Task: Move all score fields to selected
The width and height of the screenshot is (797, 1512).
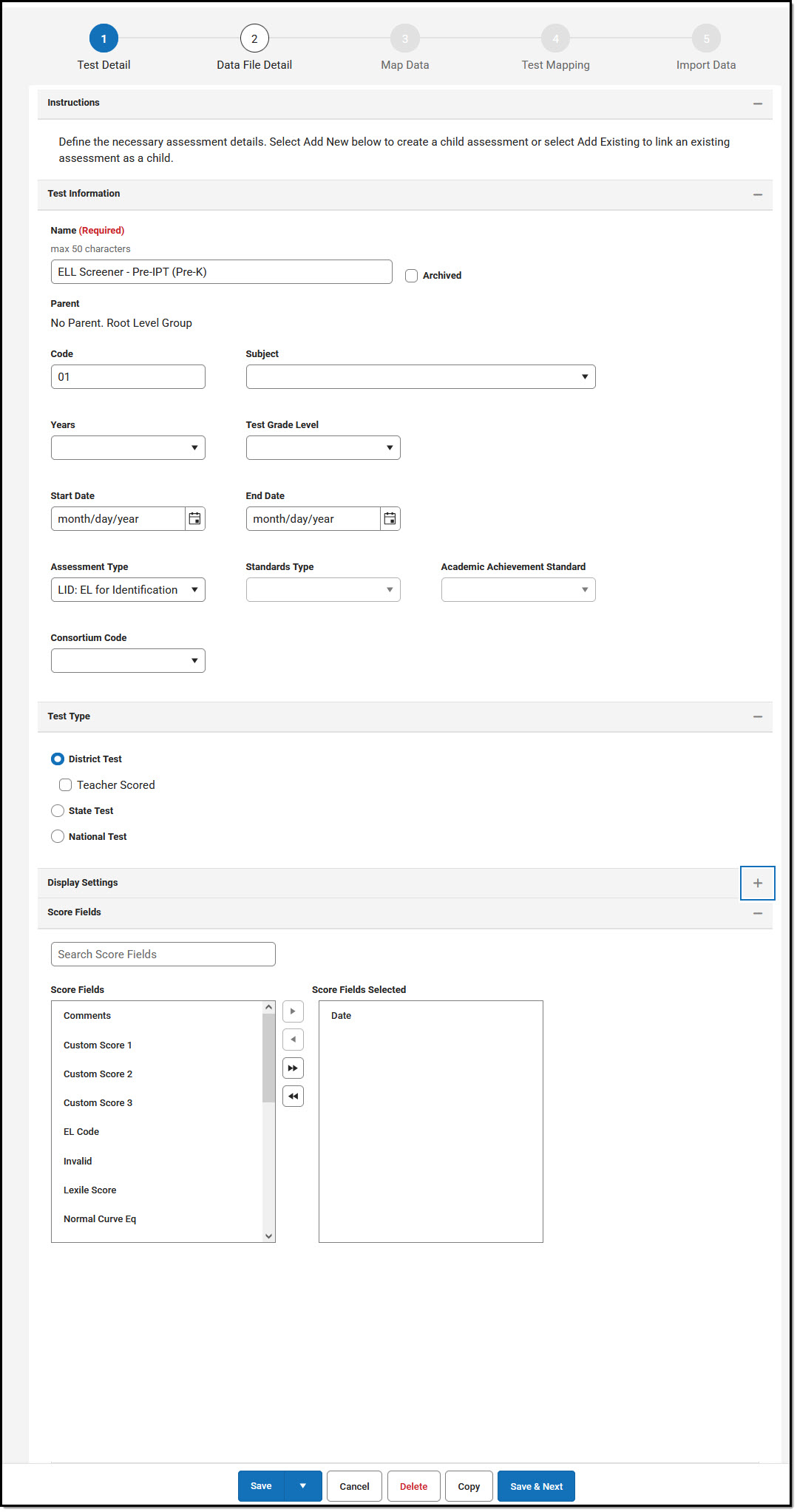Action: [x=293, y=1068]
